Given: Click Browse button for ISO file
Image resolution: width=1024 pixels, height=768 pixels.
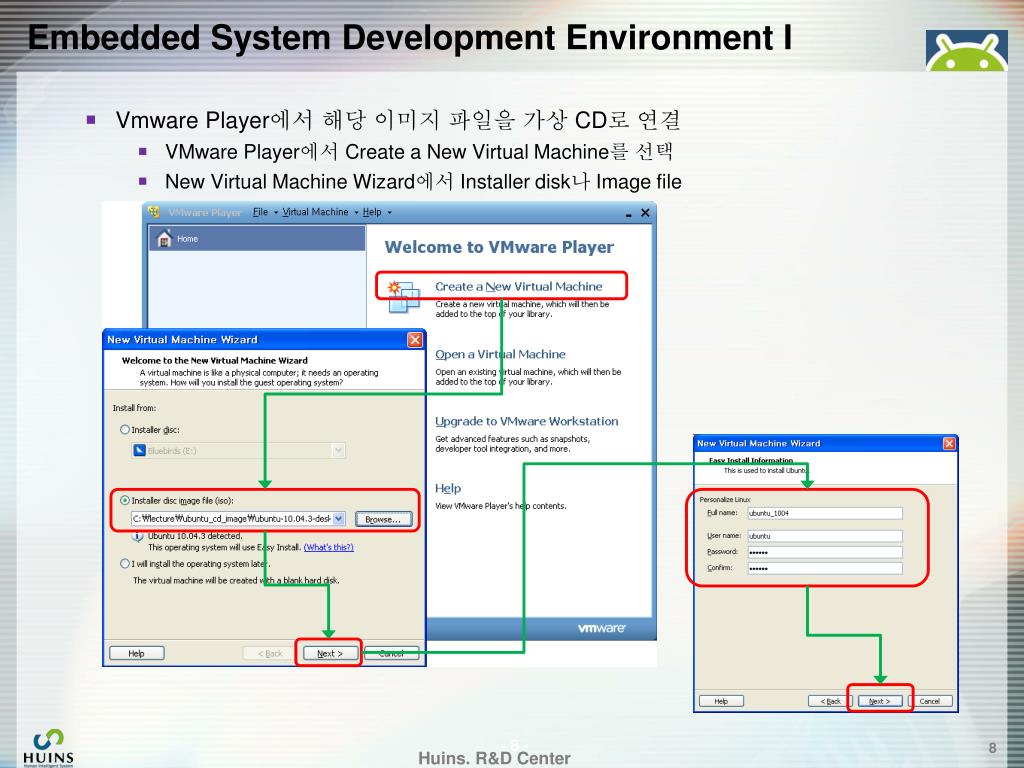Looking at the screenshot, I should (x=383, y=519).
